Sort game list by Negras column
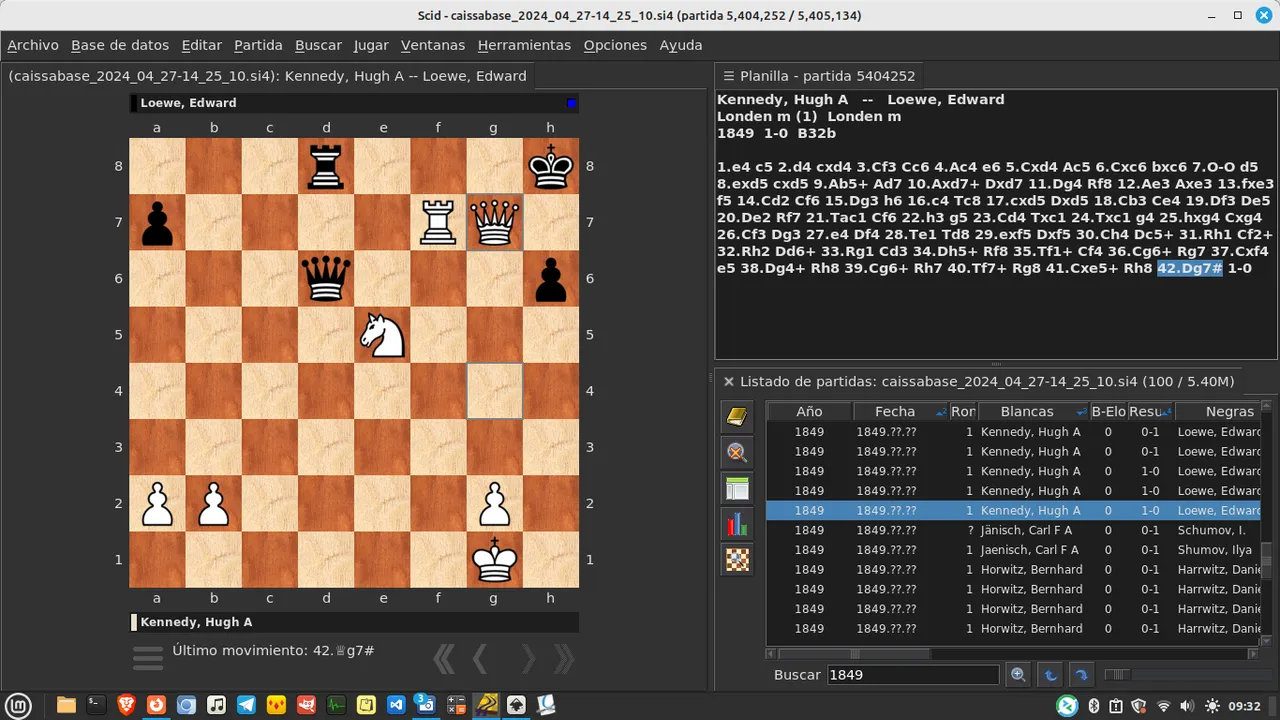 (1218, 412)
